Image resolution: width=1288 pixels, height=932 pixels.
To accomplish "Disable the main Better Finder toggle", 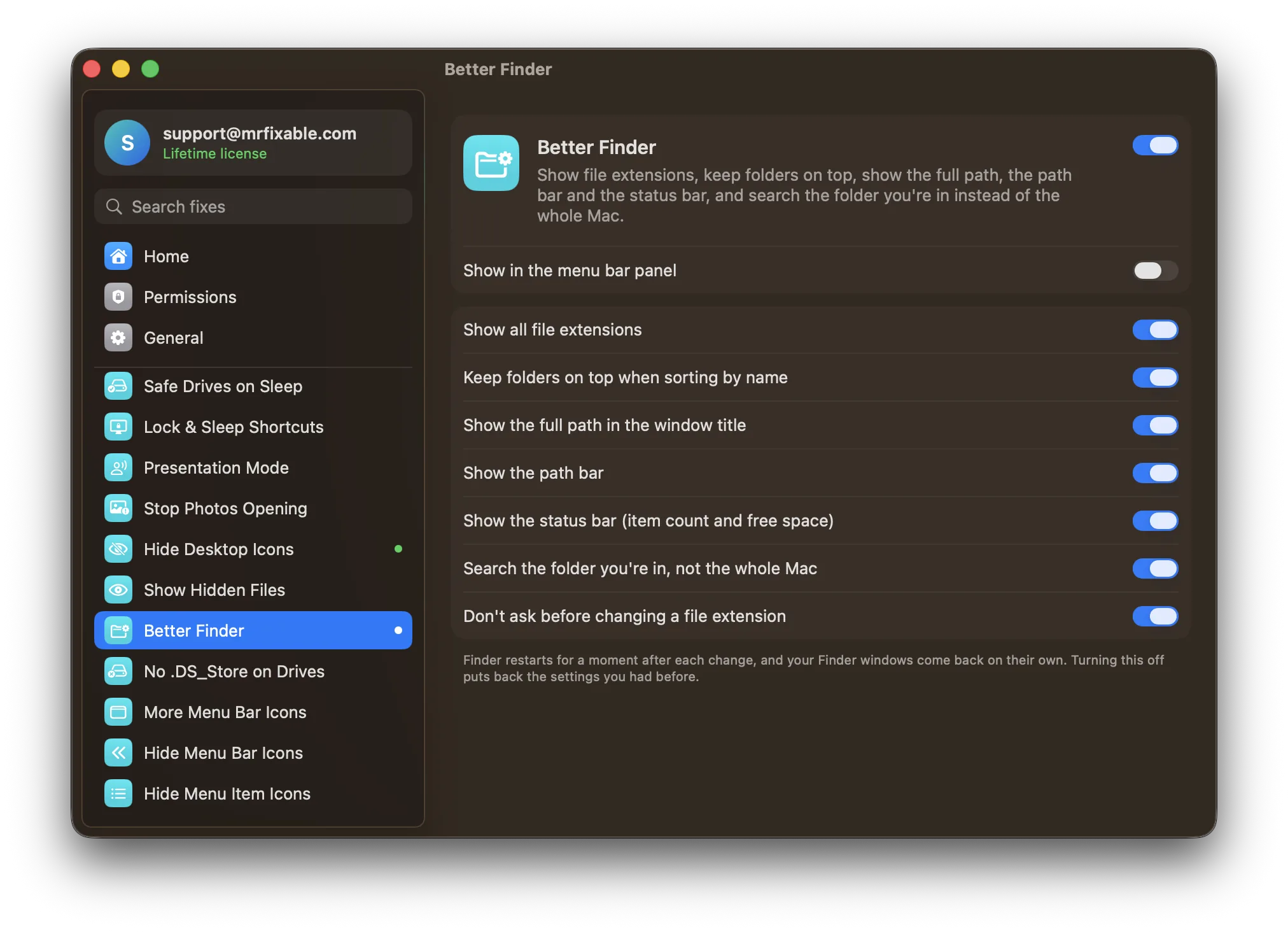I will pos(1155,145).
